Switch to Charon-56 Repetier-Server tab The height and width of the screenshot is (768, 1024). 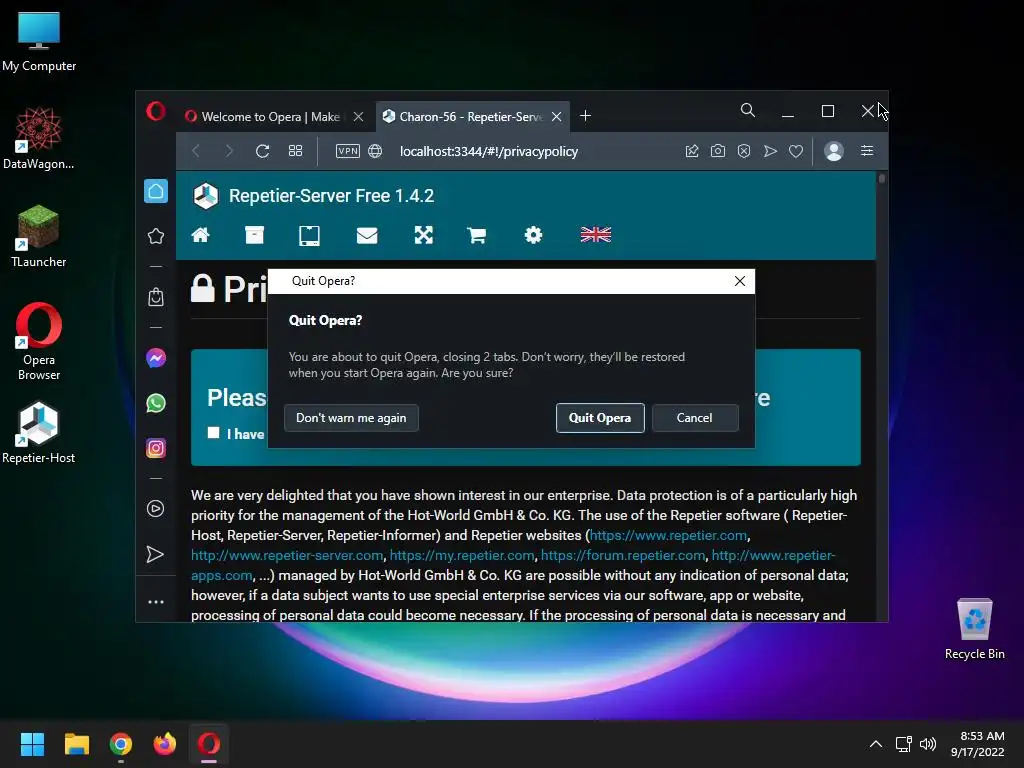462,117
